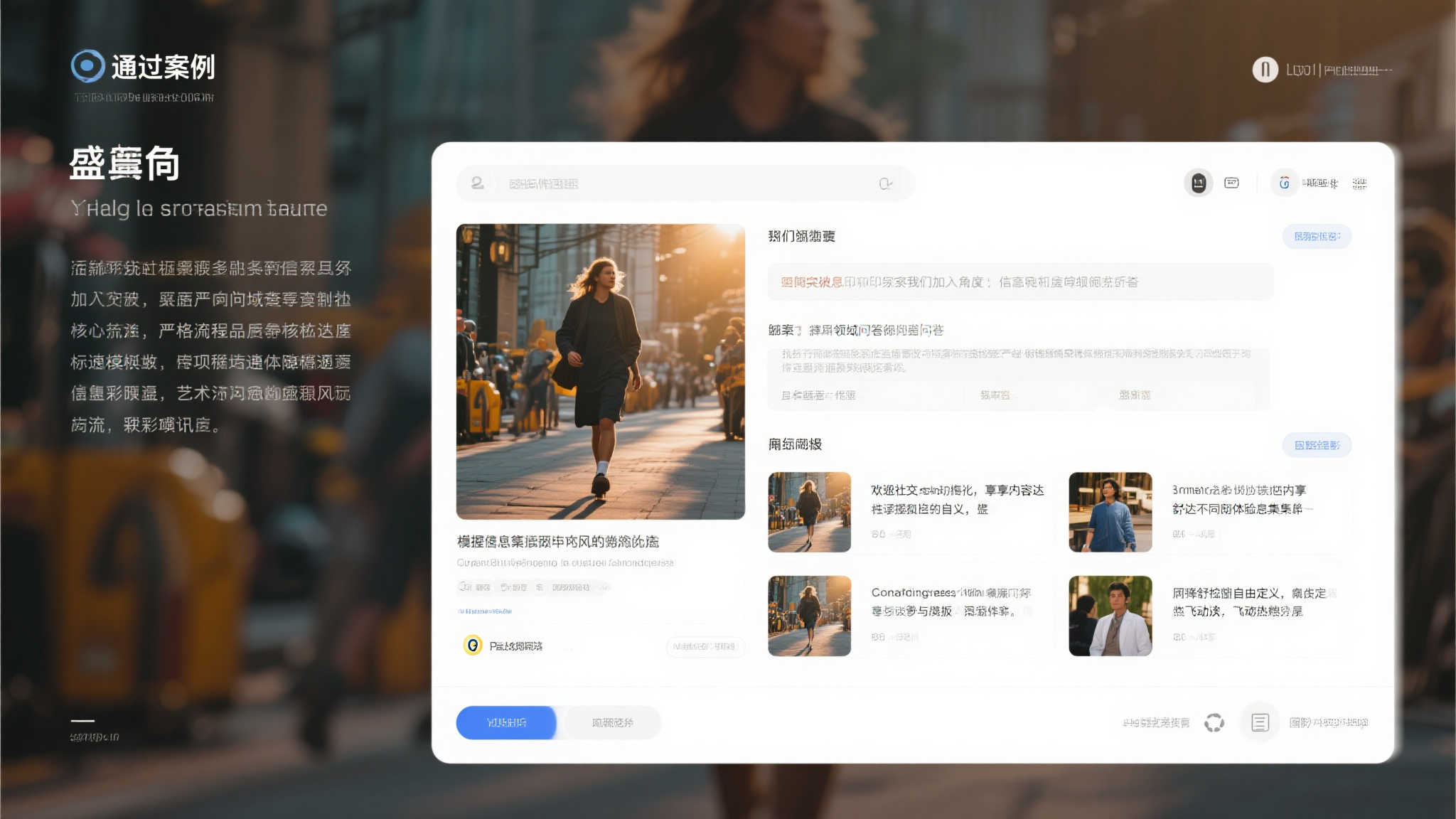Image resolution: width=1456 pixels, height=819 pixels.
Task: Open the dark camera avatar icon near top right
Action: pyautogui.click(x=1198, y=183)
